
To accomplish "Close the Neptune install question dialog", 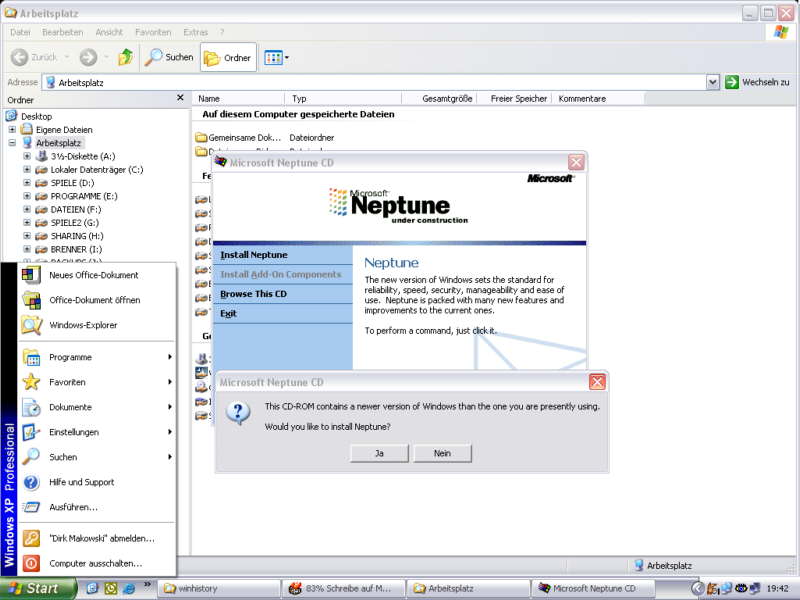I will (597, 382).
